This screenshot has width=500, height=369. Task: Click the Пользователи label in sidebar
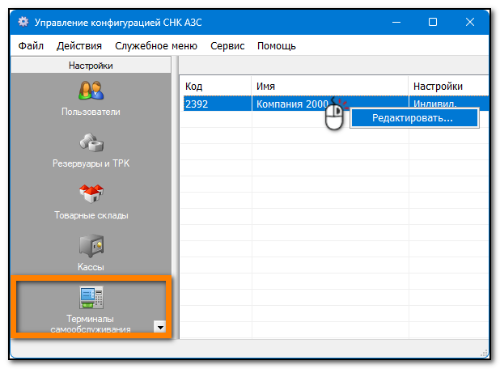(91, 112)
